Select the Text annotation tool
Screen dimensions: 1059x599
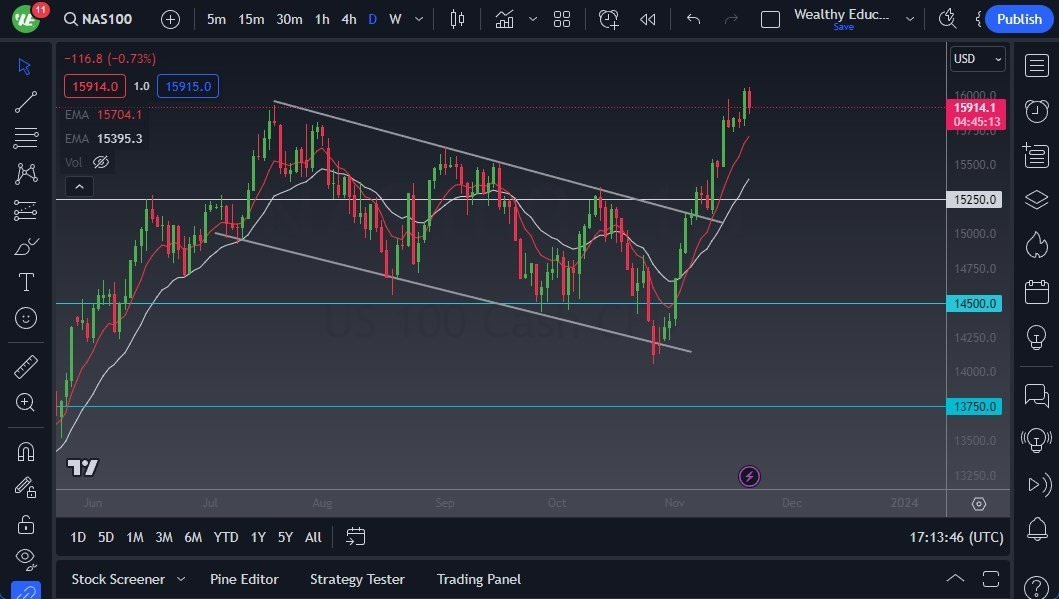[25, 282]
